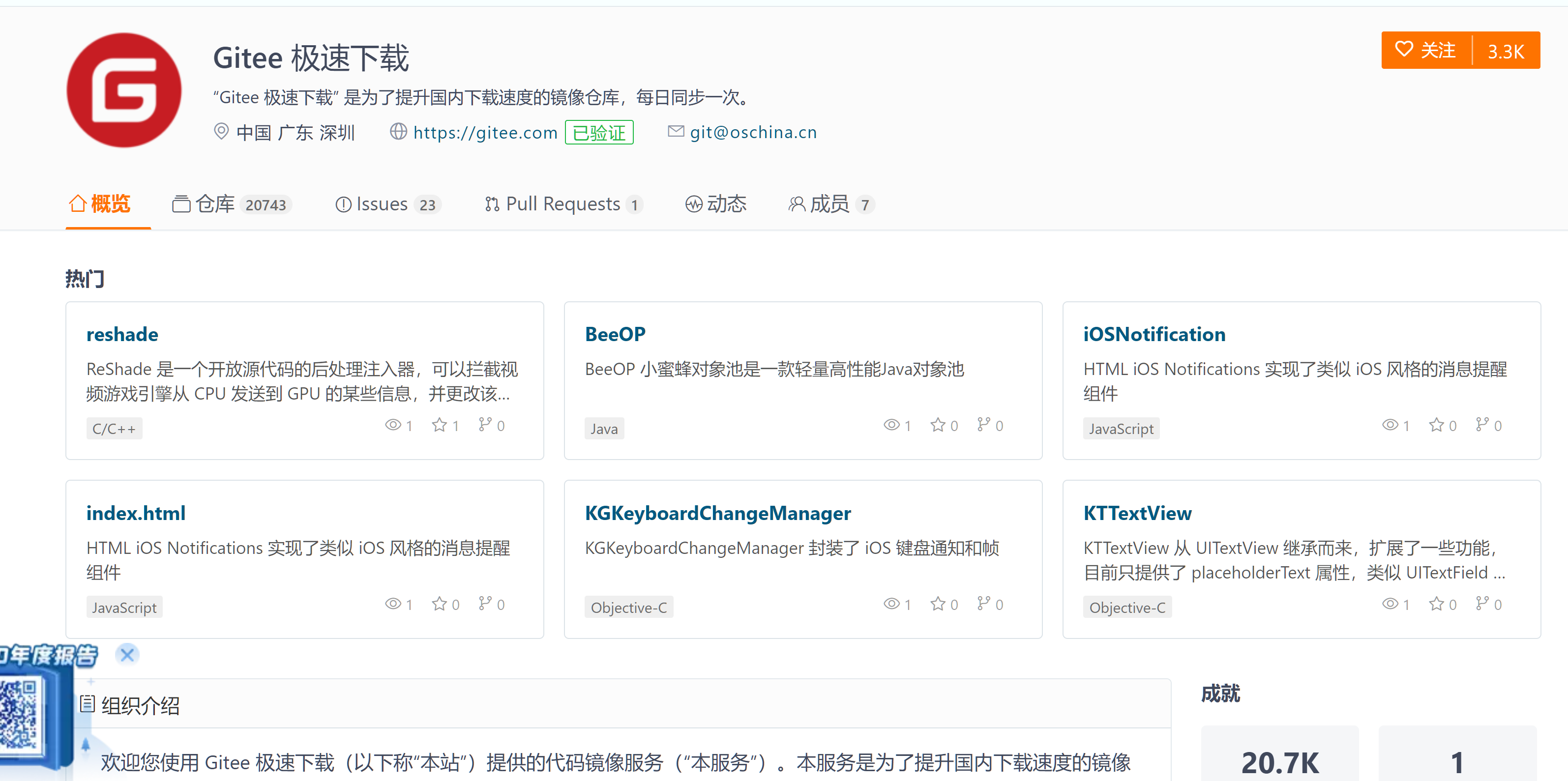Click the star icon on reshade

440,425
